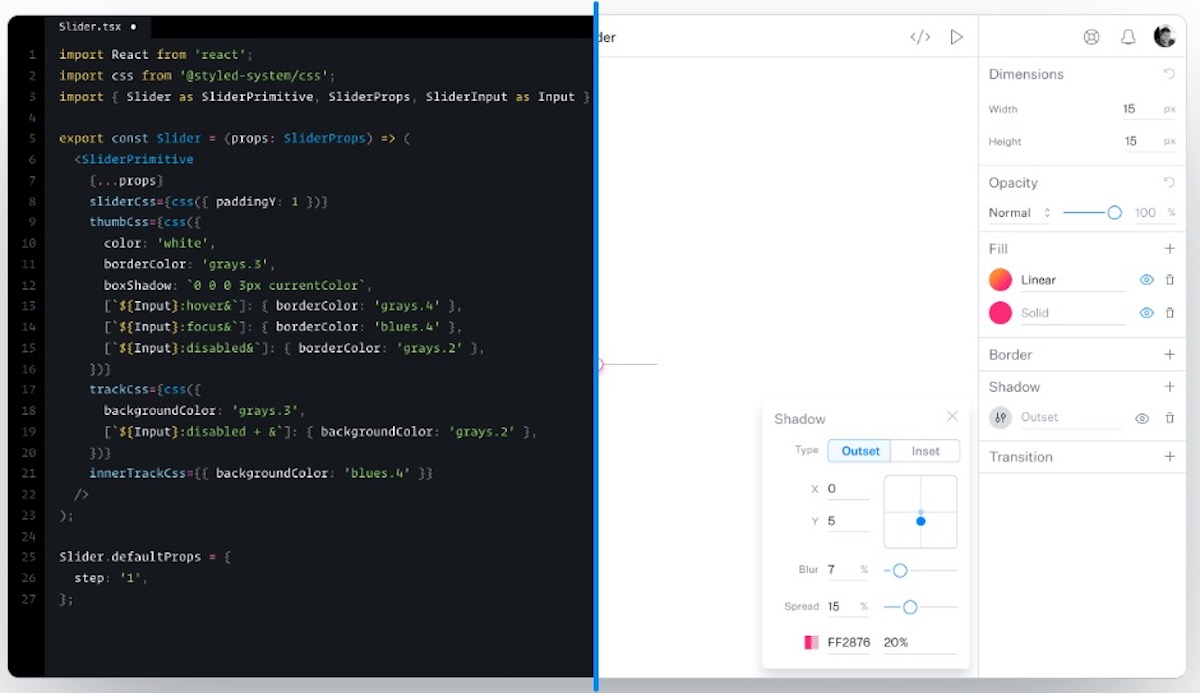Click the Width input field
Viewport: 1200px width, 693px height.
(1128, 108)
